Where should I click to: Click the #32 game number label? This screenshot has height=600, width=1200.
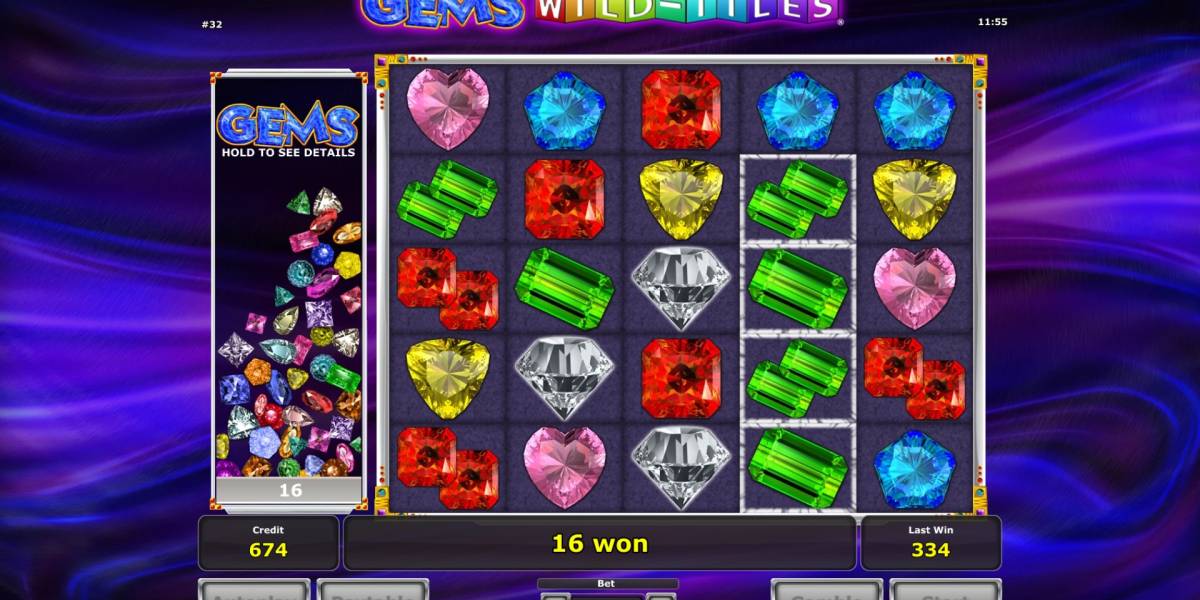click(x=211, y=24)
